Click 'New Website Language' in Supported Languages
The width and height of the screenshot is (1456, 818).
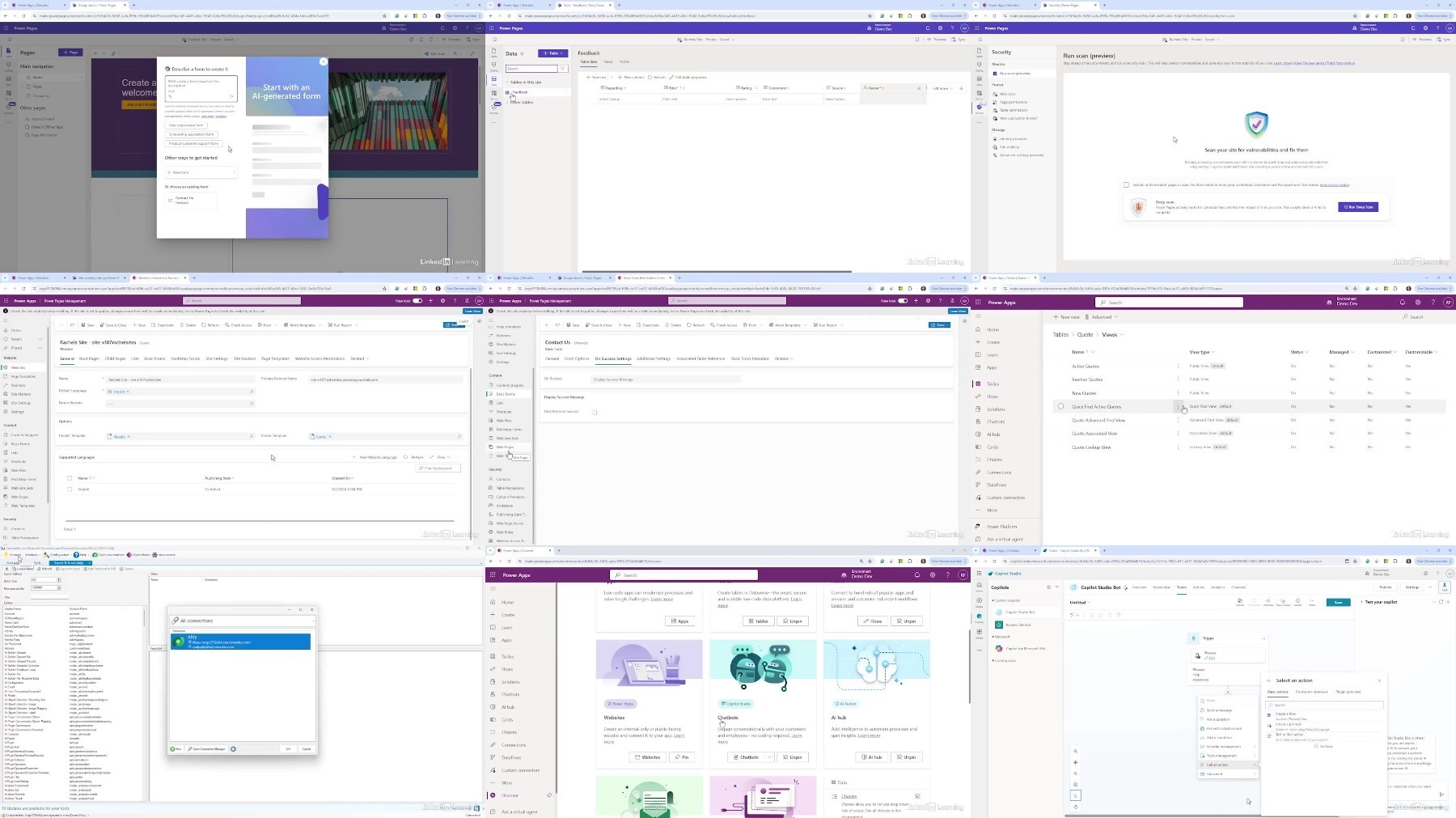point(376,457)
